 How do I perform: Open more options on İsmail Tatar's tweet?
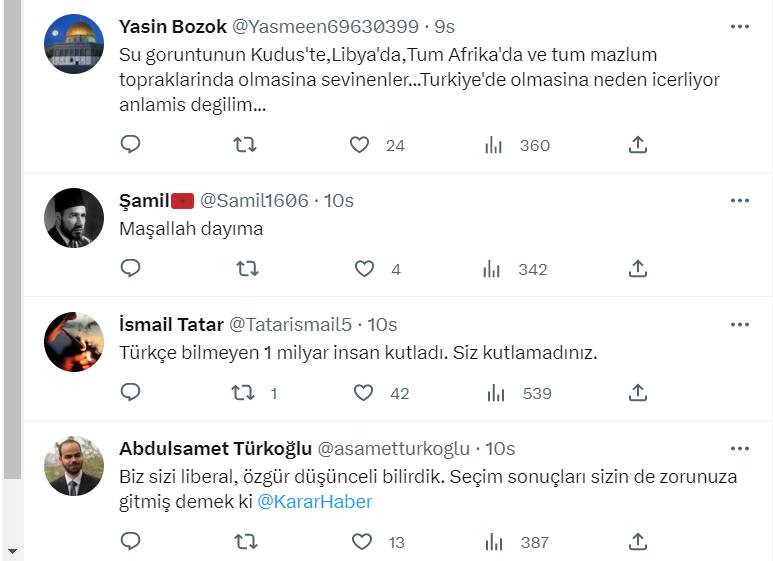740,324
